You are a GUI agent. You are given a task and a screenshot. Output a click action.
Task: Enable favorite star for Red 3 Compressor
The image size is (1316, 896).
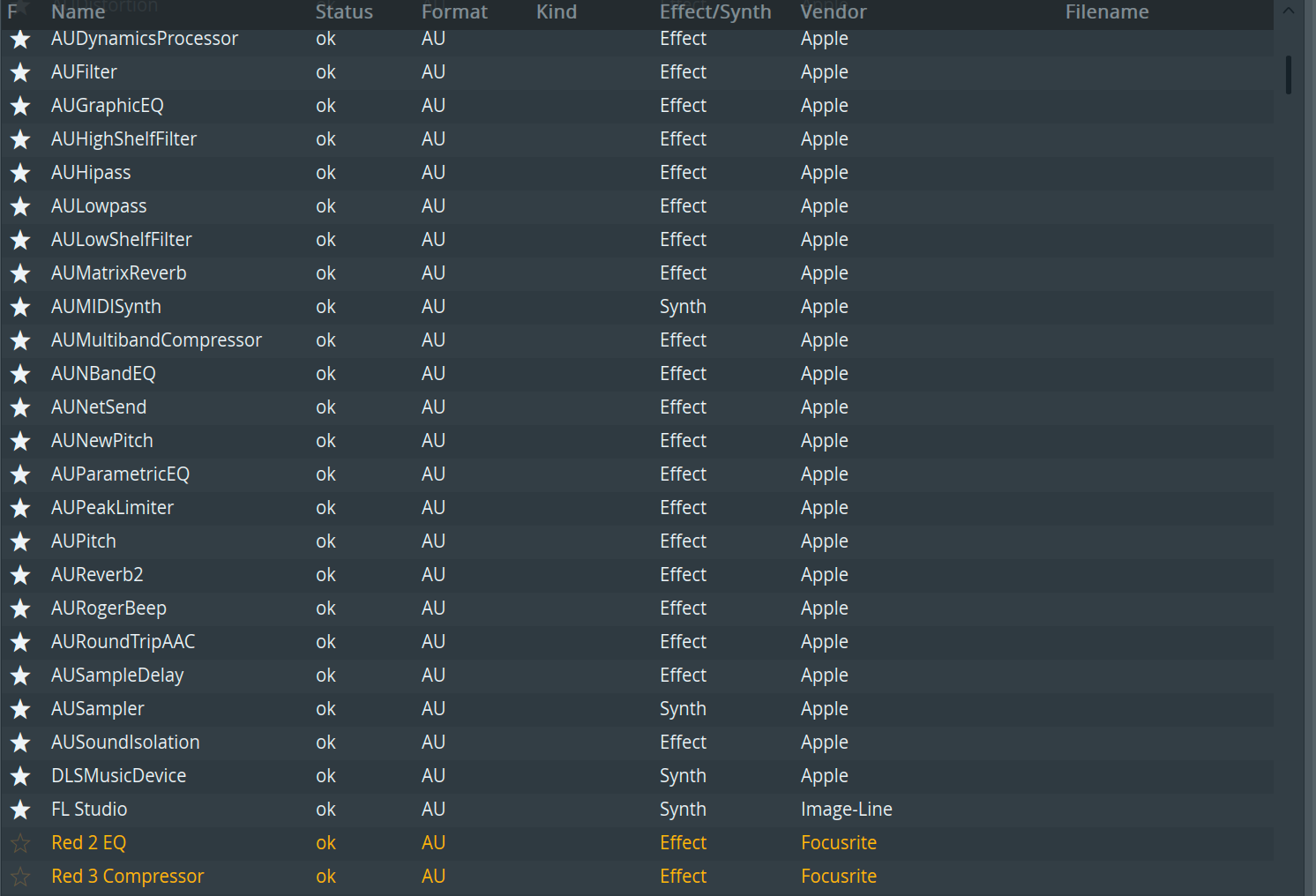[x=20, y=877]
